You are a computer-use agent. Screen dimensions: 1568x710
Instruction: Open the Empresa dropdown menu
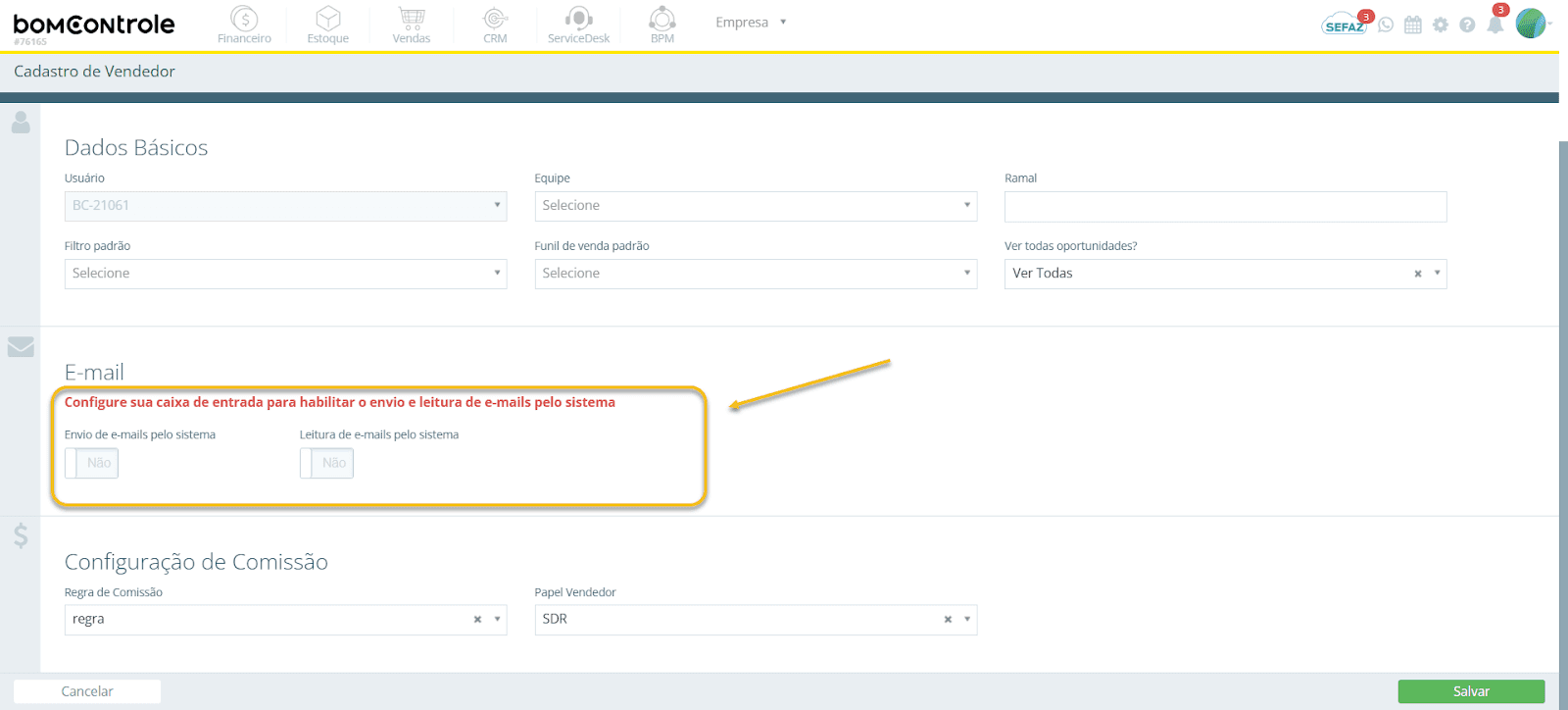751,22
